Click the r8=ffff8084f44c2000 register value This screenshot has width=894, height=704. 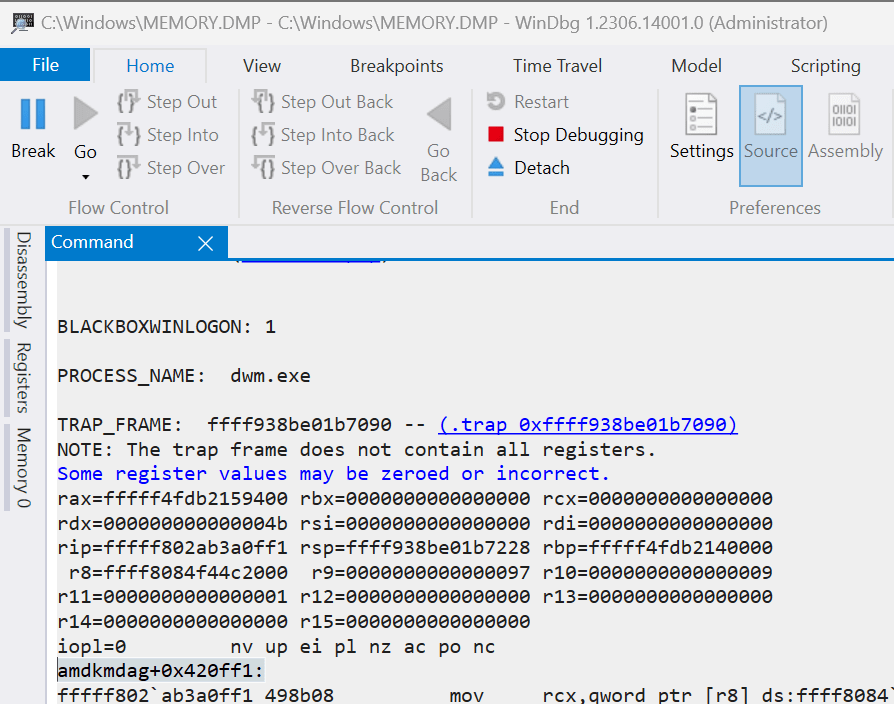(178, 573)
